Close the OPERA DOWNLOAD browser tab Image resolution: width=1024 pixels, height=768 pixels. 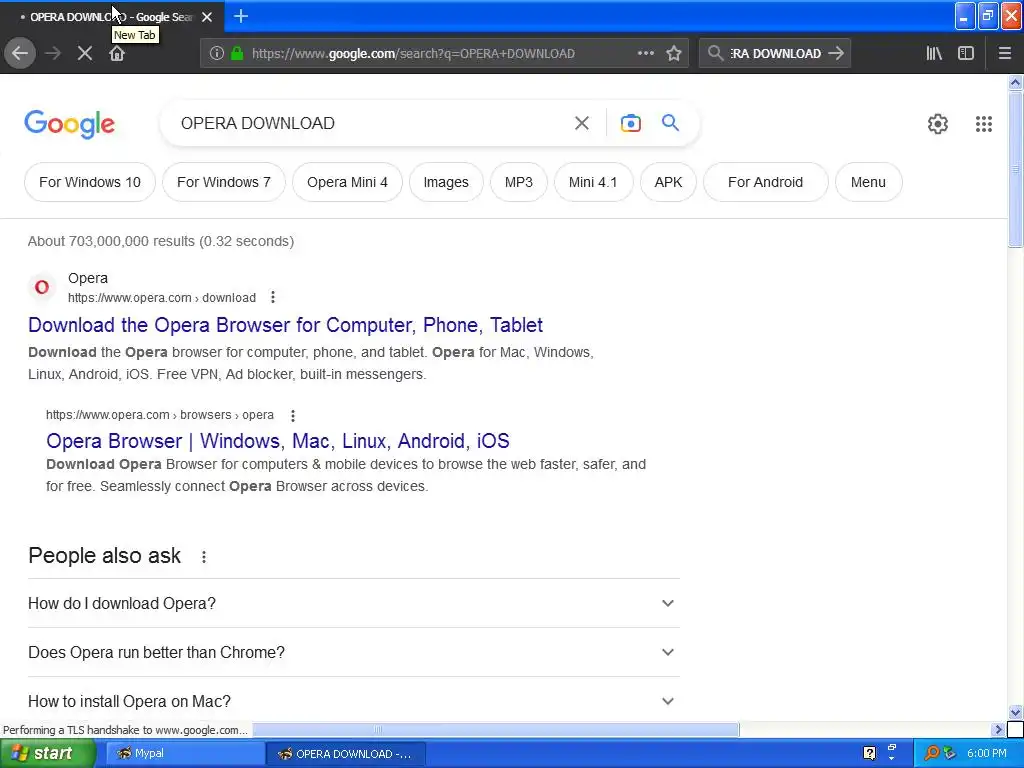click(207, 17)
